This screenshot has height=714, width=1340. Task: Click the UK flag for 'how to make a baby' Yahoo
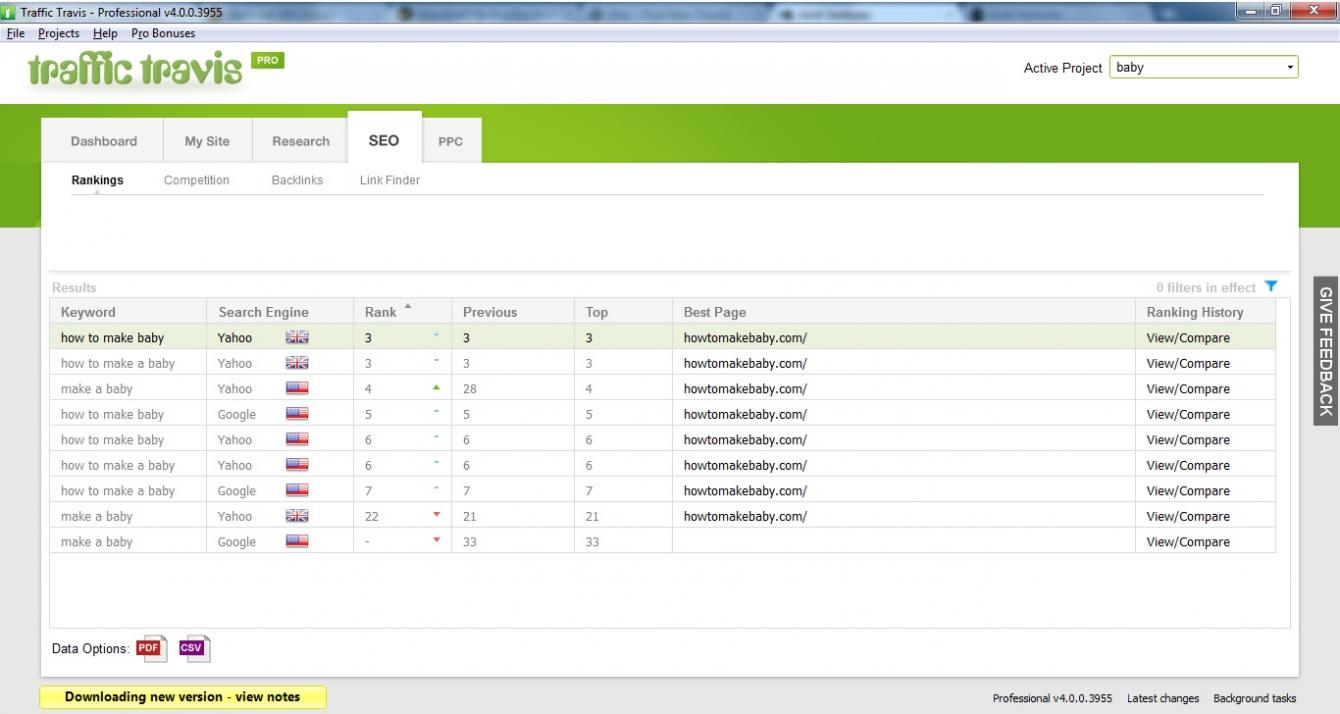[x=297, y=363]
